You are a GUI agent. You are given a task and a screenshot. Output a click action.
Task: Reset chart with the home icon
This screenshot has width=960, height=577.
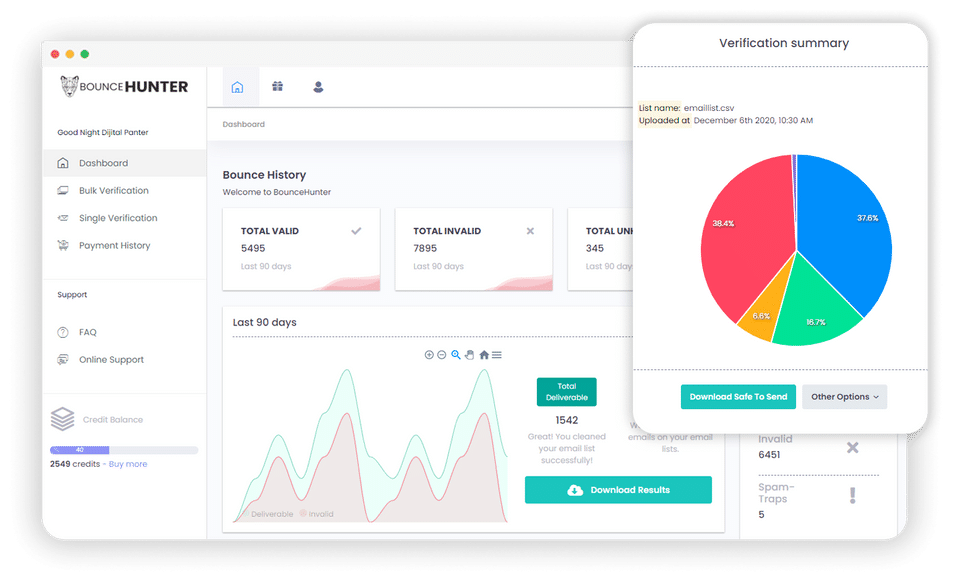coord(484,355)
